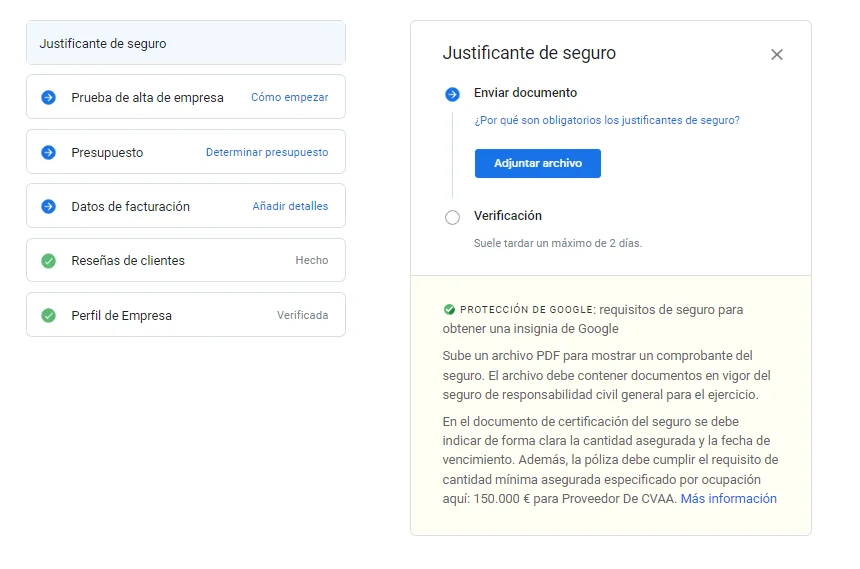860x569 pixels.
Task: Select the Justificante de seguro list item
Action: pyautogui.click(x=186, y=44)
